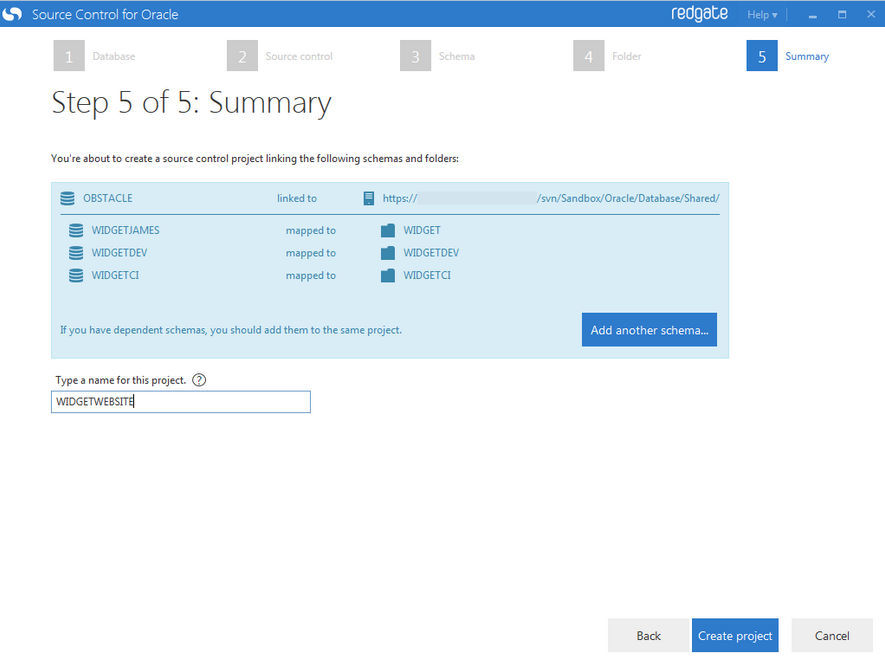The width and height of the screenshot is (885, 666).
Task: Click the WIDGET folder name
Action: [x=422, y=230]
